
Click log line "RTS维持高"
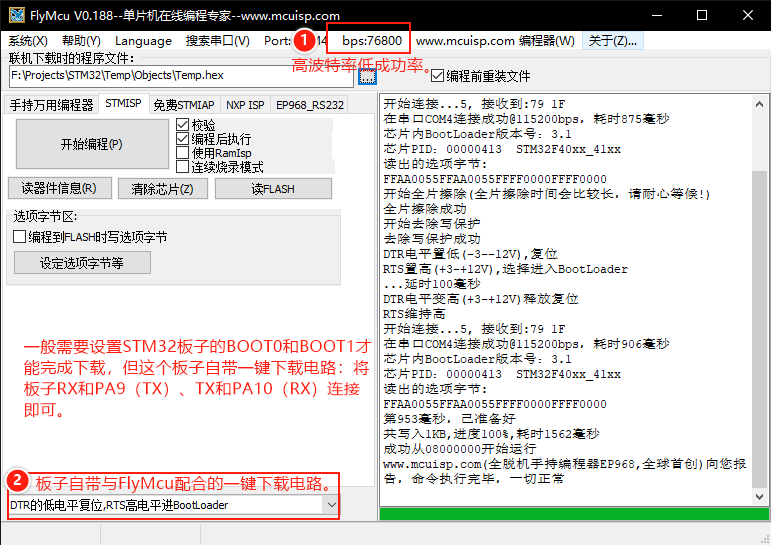coord(414,314)
